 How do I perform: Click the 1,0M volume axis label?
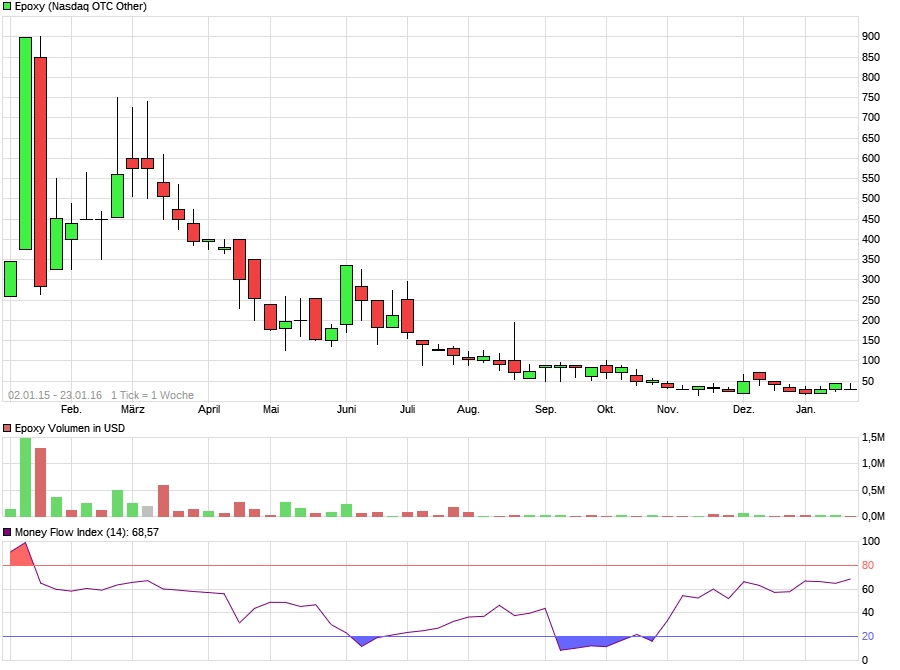[874, 463]
